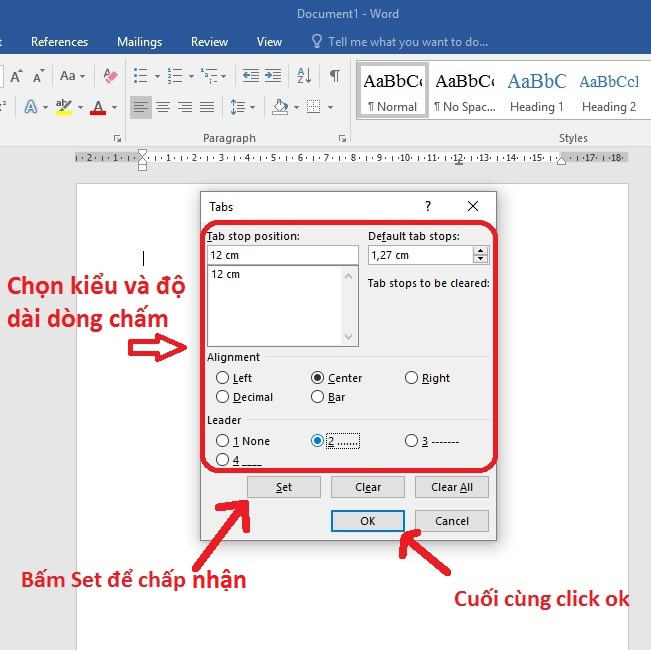This screenshot has width=651, height=650.
Task: Open the View ribbon tab
Action: (x=269, y=42)
